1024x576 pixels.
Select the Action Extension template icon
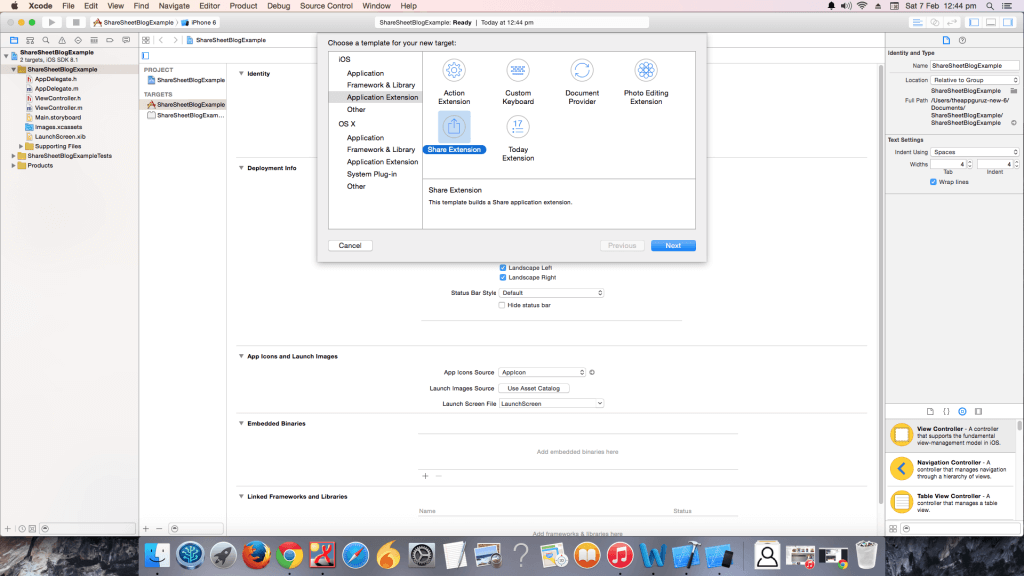point(454,70)
